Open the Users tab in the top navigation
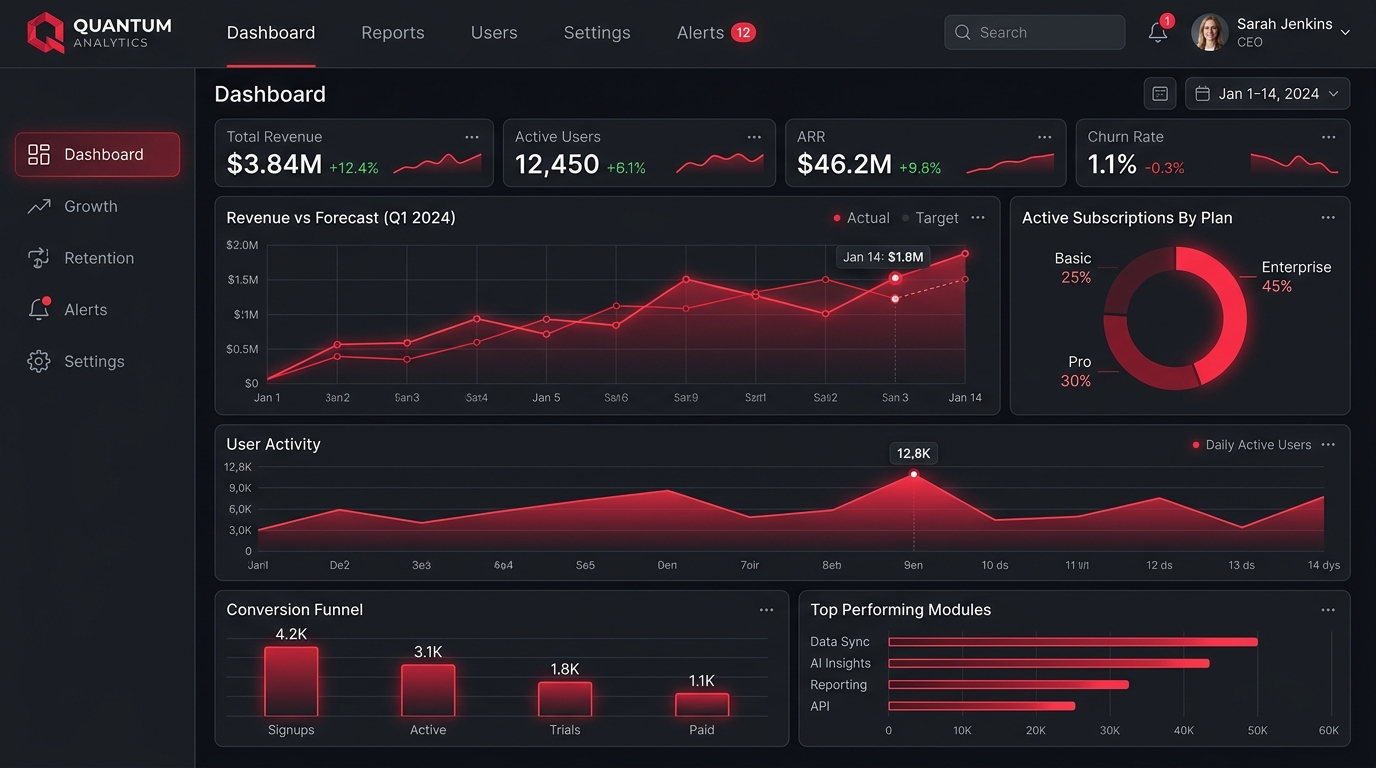The width and height of the screenshot is (1376, 768). coord(494,33)
